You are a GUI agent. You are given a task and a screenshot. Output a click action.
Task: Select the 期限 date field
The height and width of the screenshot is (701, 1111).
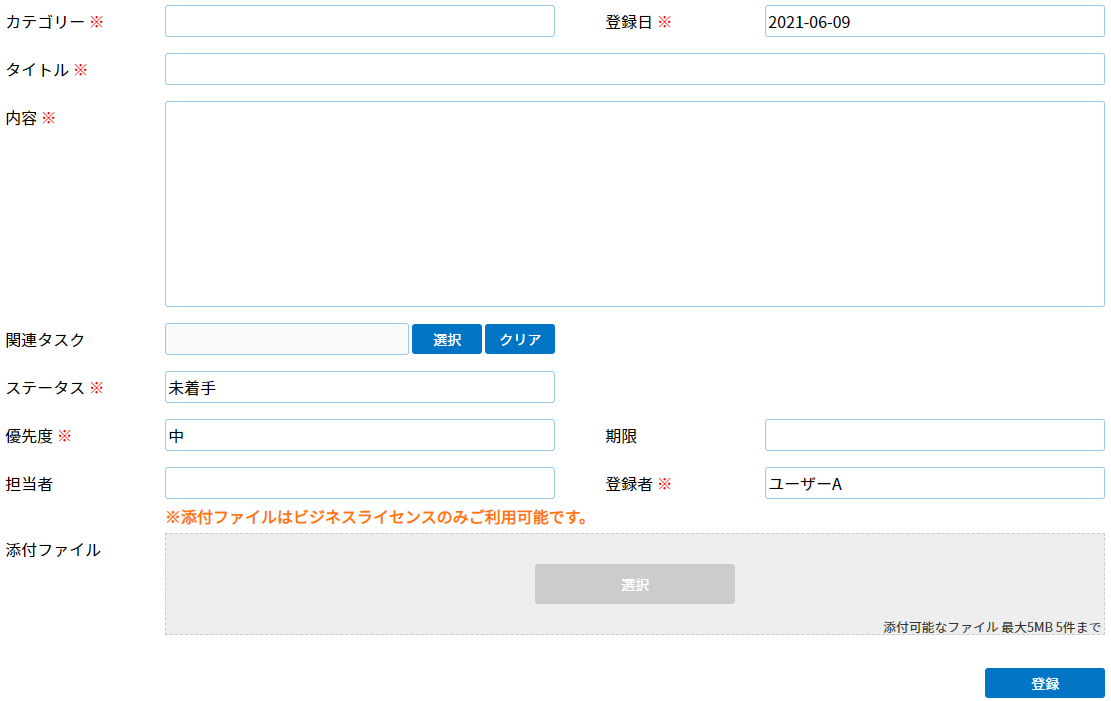pyautogui.click(x=934, y=435)
